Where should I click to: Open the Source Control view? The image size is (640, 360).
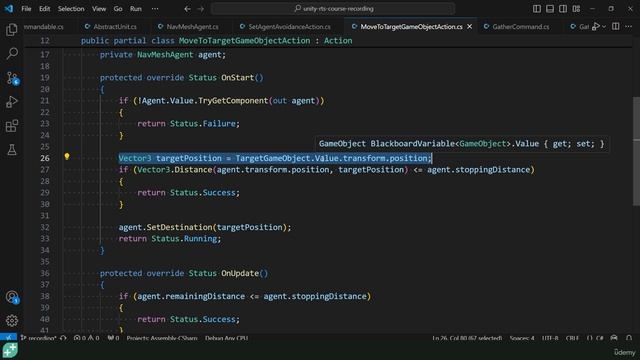point(12,78)
